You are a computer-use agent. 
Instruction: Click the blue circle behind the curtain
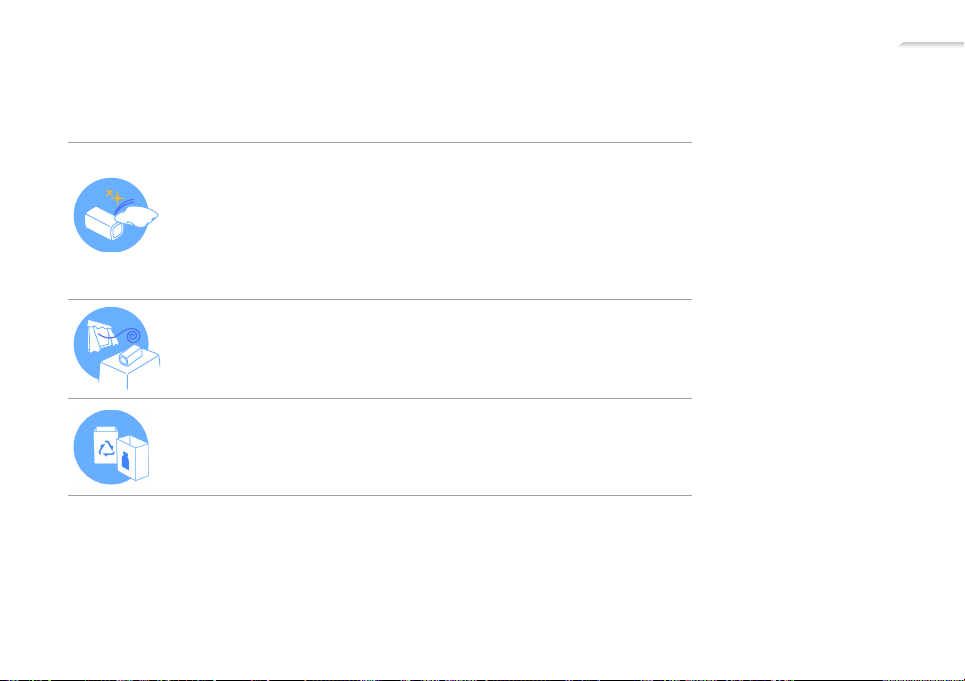[111, 343]
